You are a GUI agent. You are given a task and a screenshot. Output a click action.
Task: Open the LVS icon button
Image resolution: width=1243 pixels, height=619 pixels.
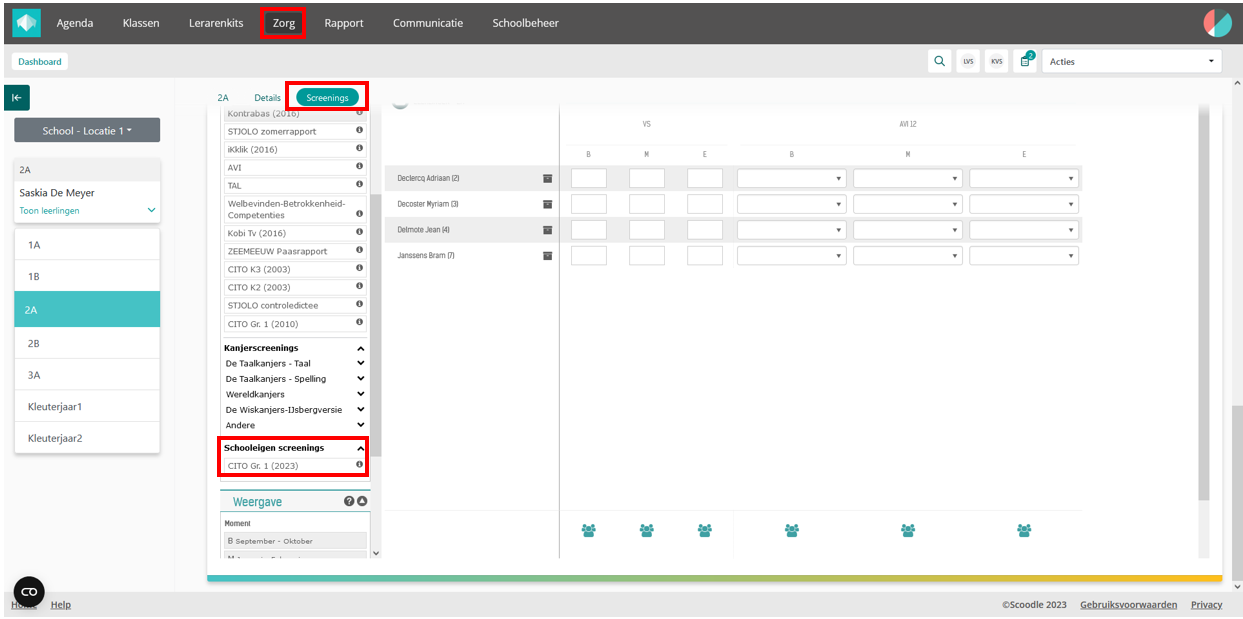point(967,61)
